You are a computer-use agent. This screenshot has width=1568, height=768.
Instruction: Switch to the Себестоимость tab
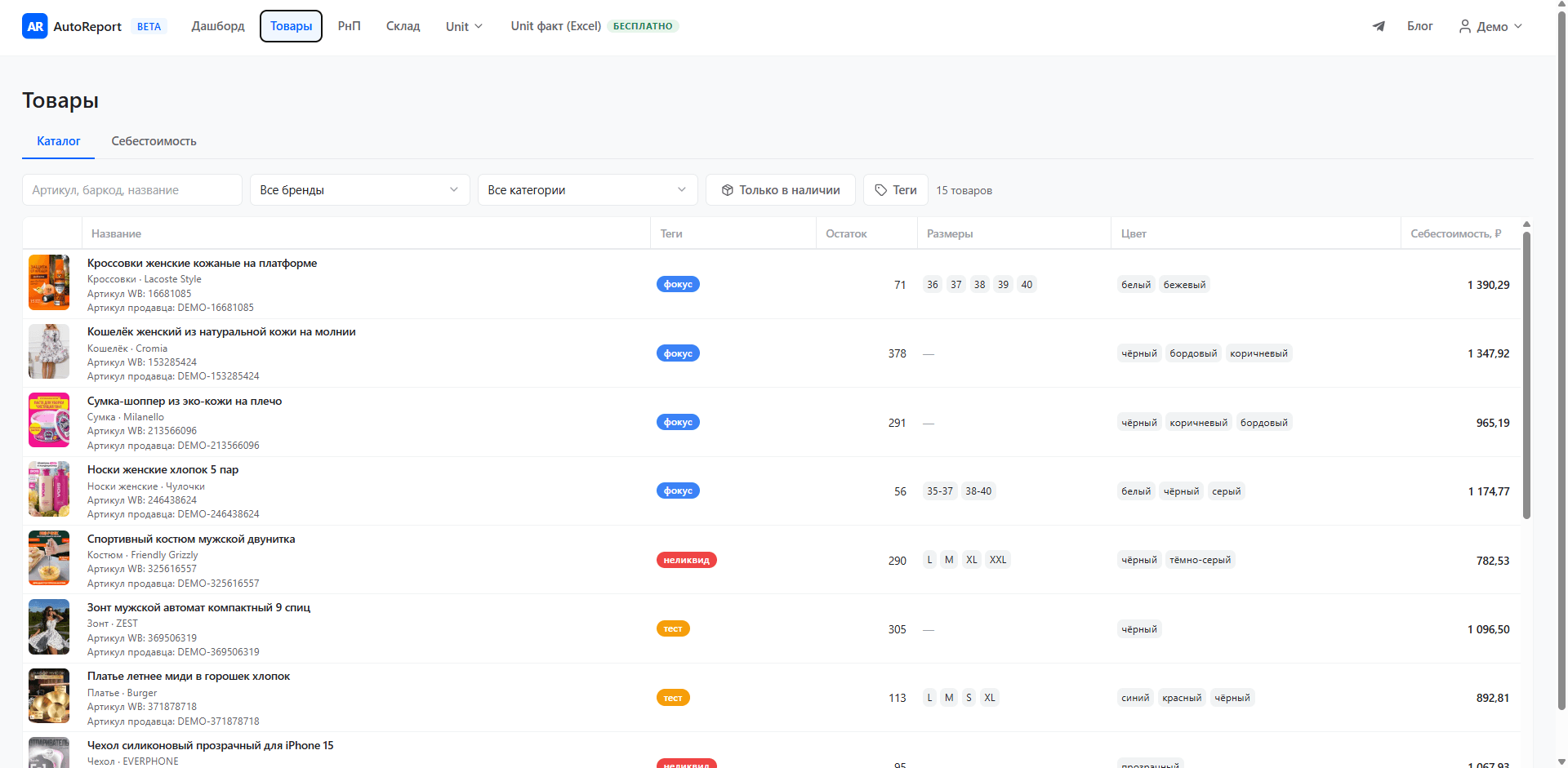pos(154,141)
